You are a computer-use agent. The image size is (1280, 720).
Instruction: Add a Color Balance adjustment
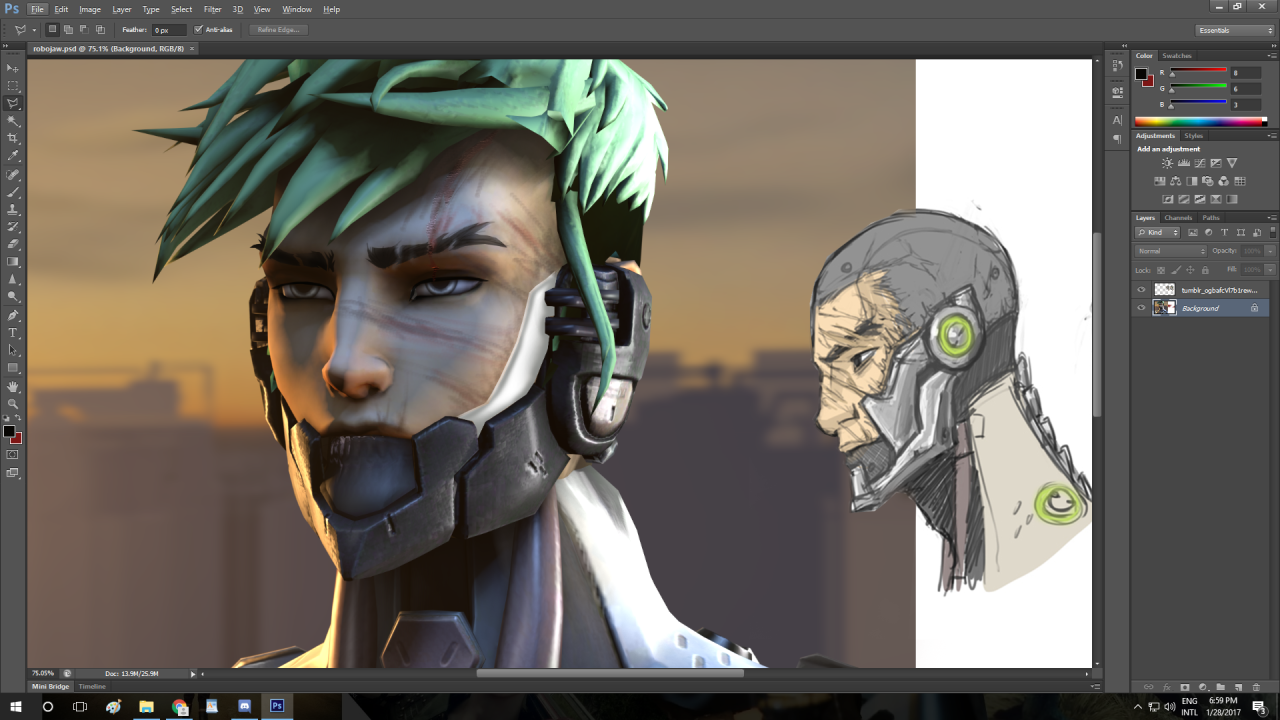(1176, 181)
